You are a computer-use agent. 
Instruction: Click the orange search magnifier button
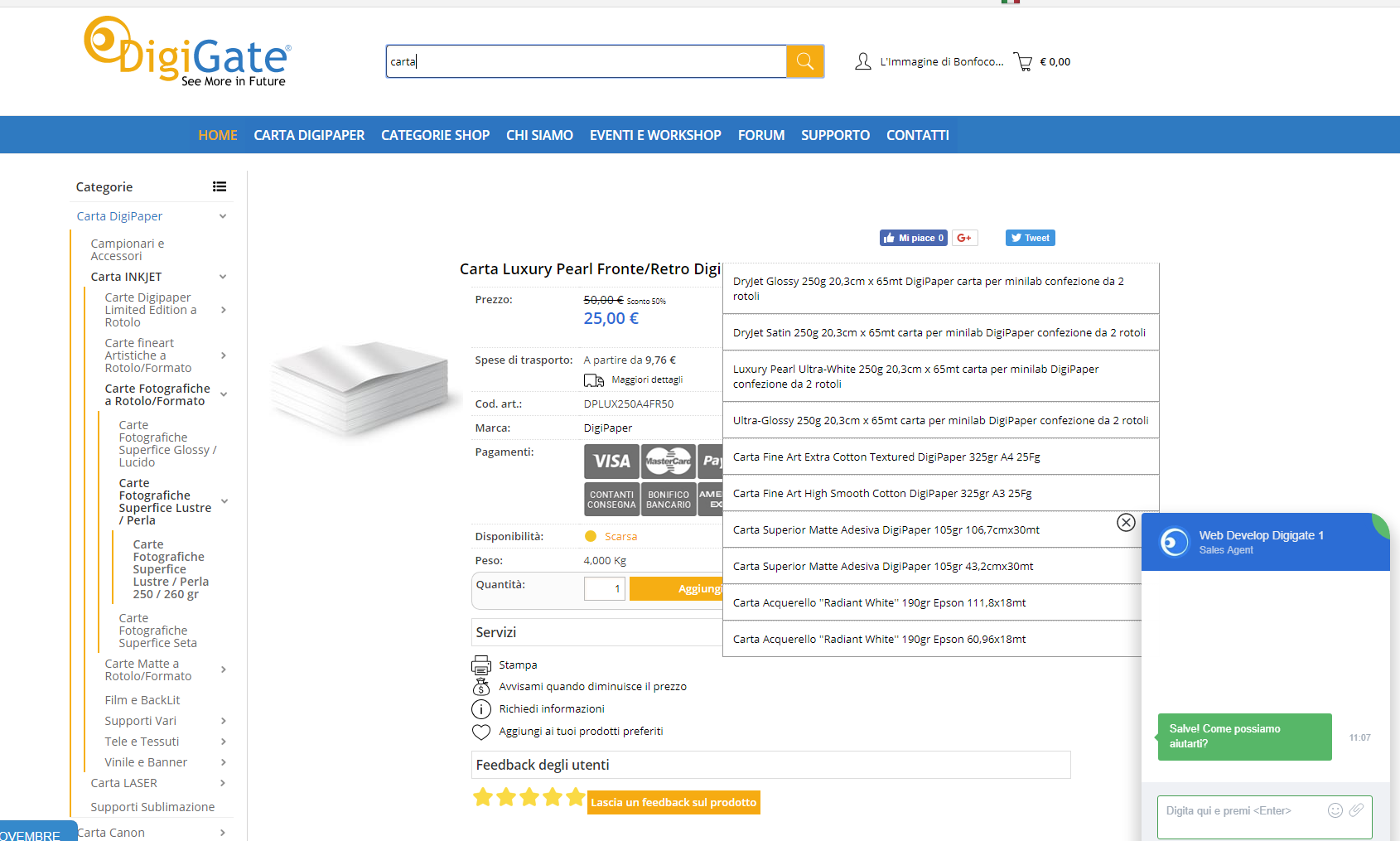pos(804,61)
